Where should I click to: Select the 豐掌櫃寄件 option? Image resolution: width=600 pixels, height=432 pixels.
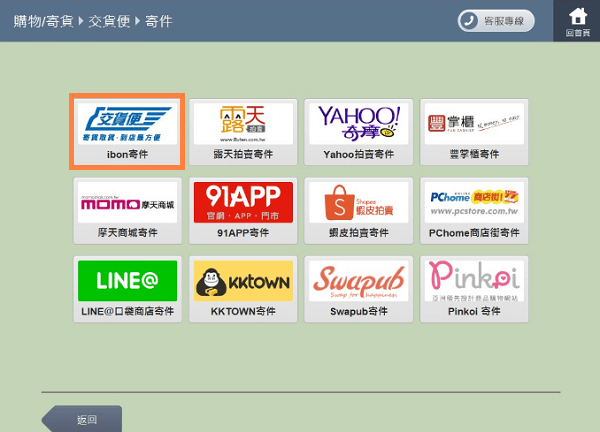[474, 132]
